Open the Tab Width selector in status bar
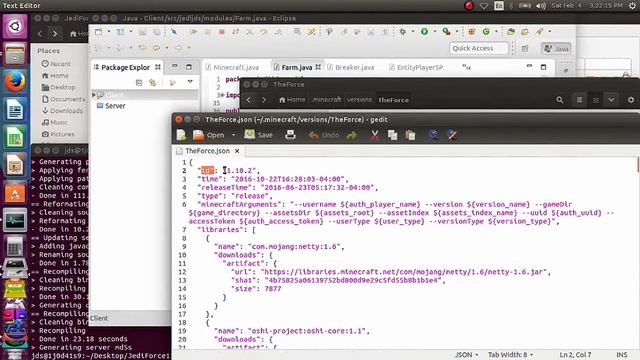Viewport: 640px width, 360px height. tap(510, 355)
